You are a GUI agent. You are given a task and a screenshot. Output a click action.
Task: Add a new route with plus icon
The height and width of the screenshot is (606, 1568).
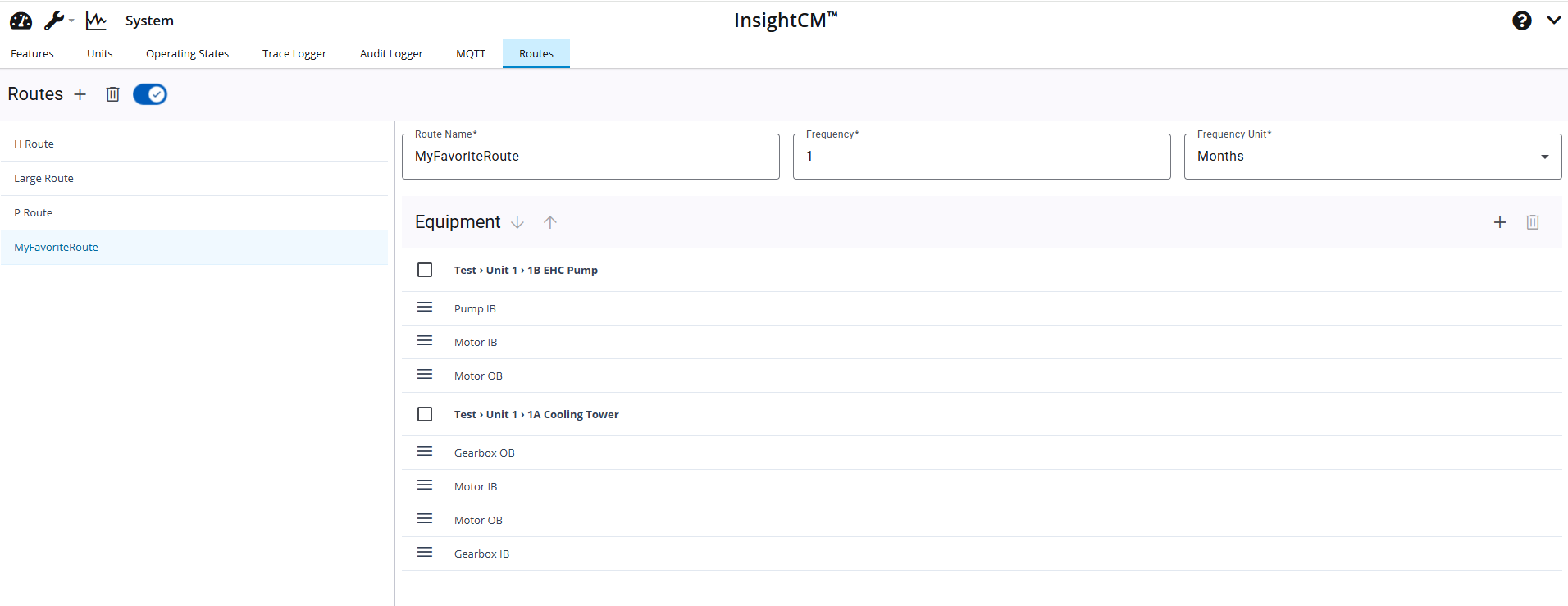(x=80, y=94)
